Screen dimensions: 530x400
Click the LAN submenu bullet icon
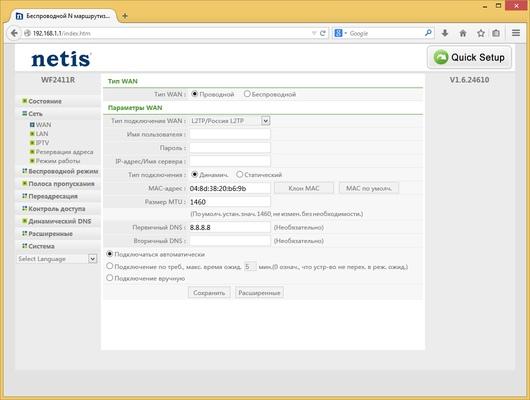click(x=32, y=134)
